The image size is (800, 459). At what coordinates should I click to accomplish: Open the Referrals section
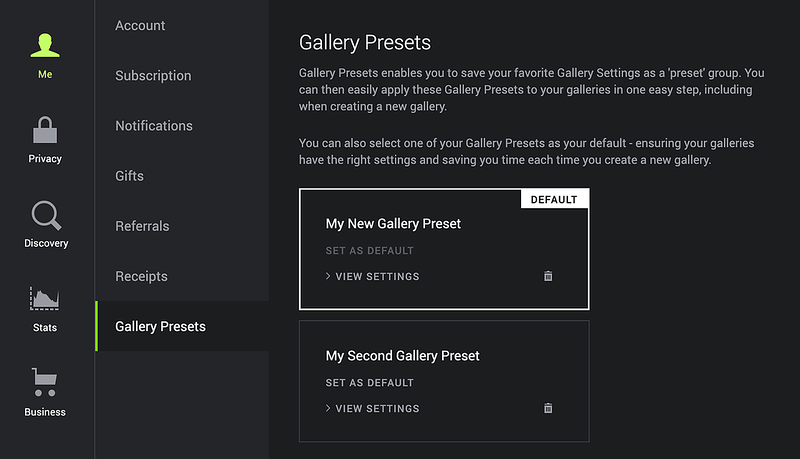point(142,226)
